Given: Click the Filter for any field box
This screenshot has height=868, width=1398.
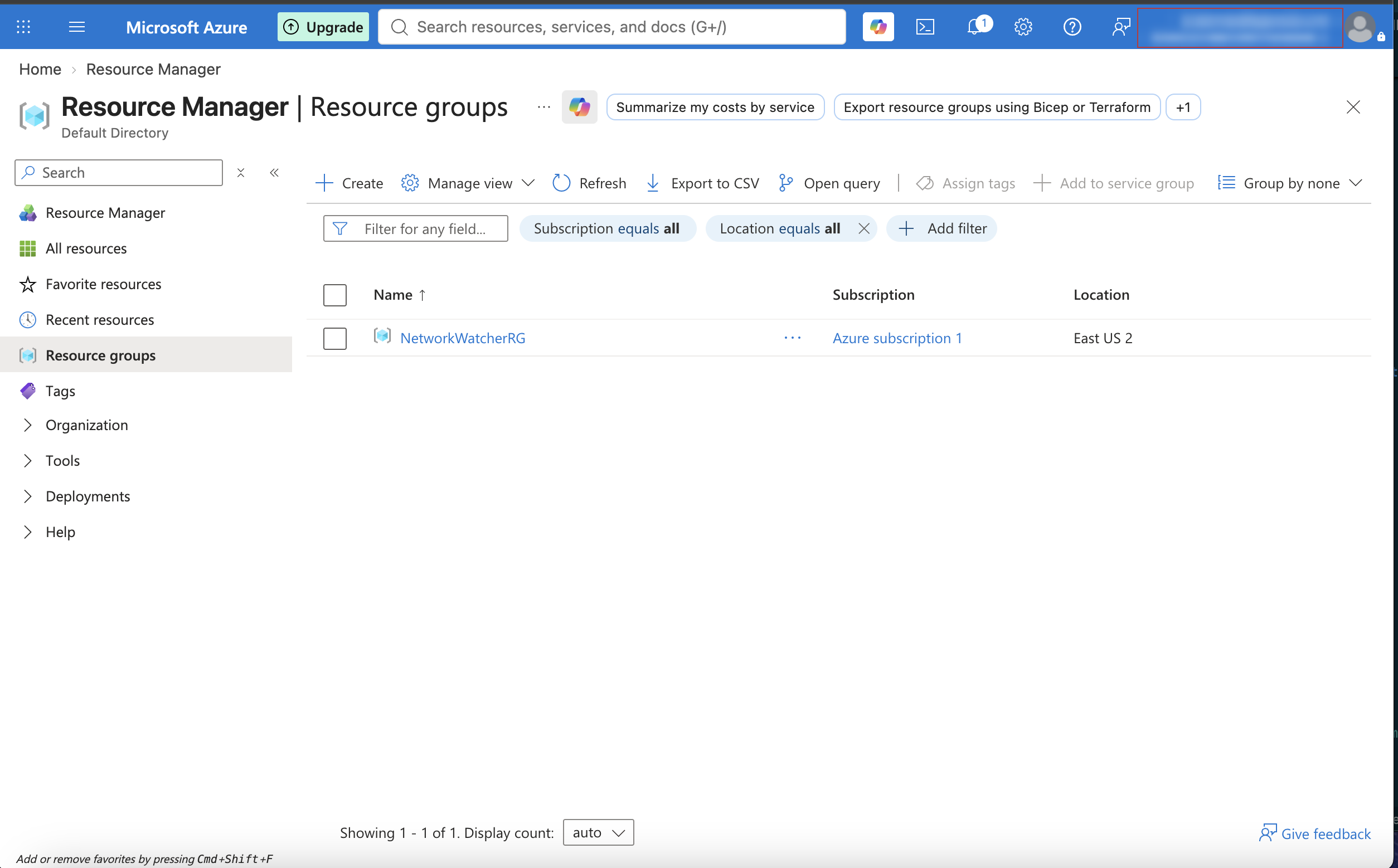Looking at the screenshot, I should [x=415, y=228].
